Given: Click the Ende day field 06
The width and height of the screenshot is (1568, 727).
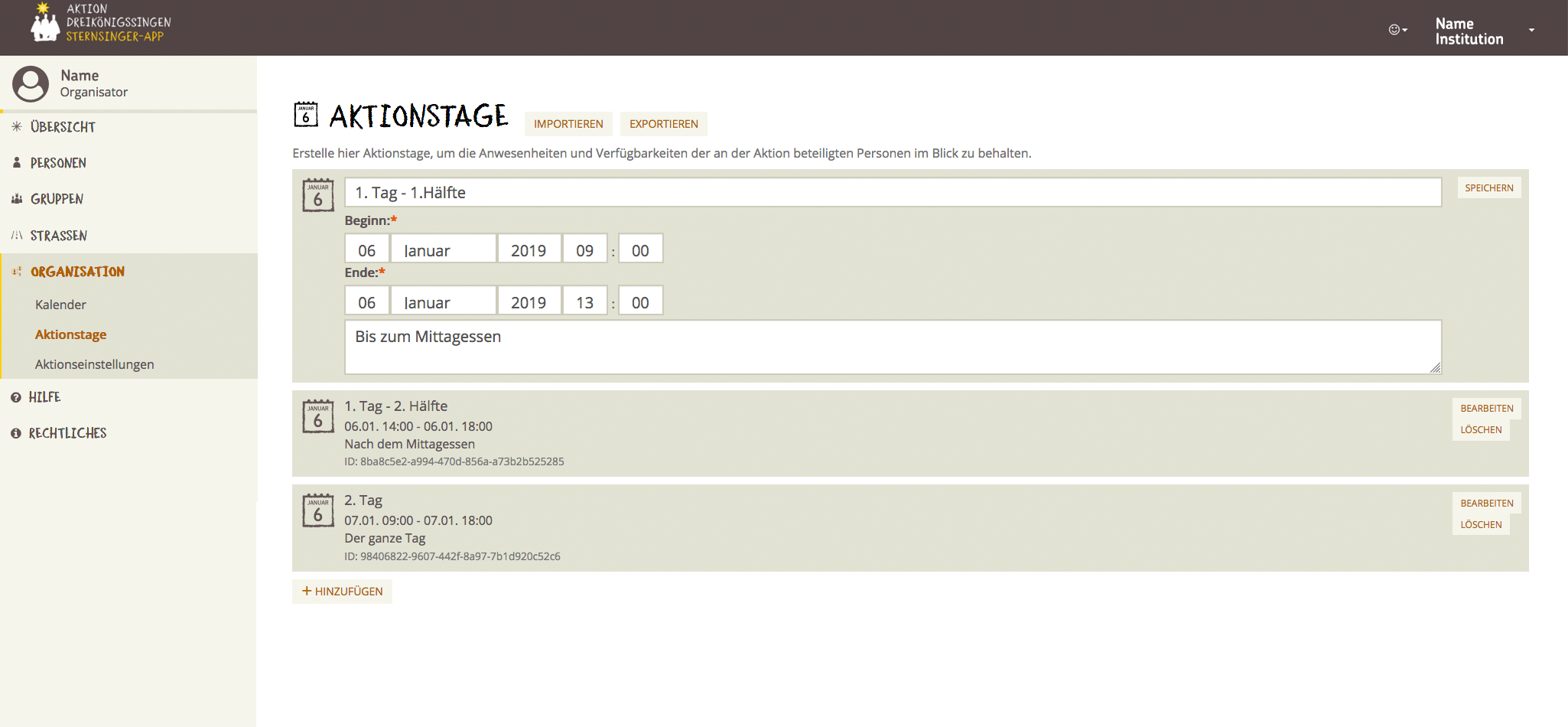Looking at the screenshot, I should click(367, 302).
